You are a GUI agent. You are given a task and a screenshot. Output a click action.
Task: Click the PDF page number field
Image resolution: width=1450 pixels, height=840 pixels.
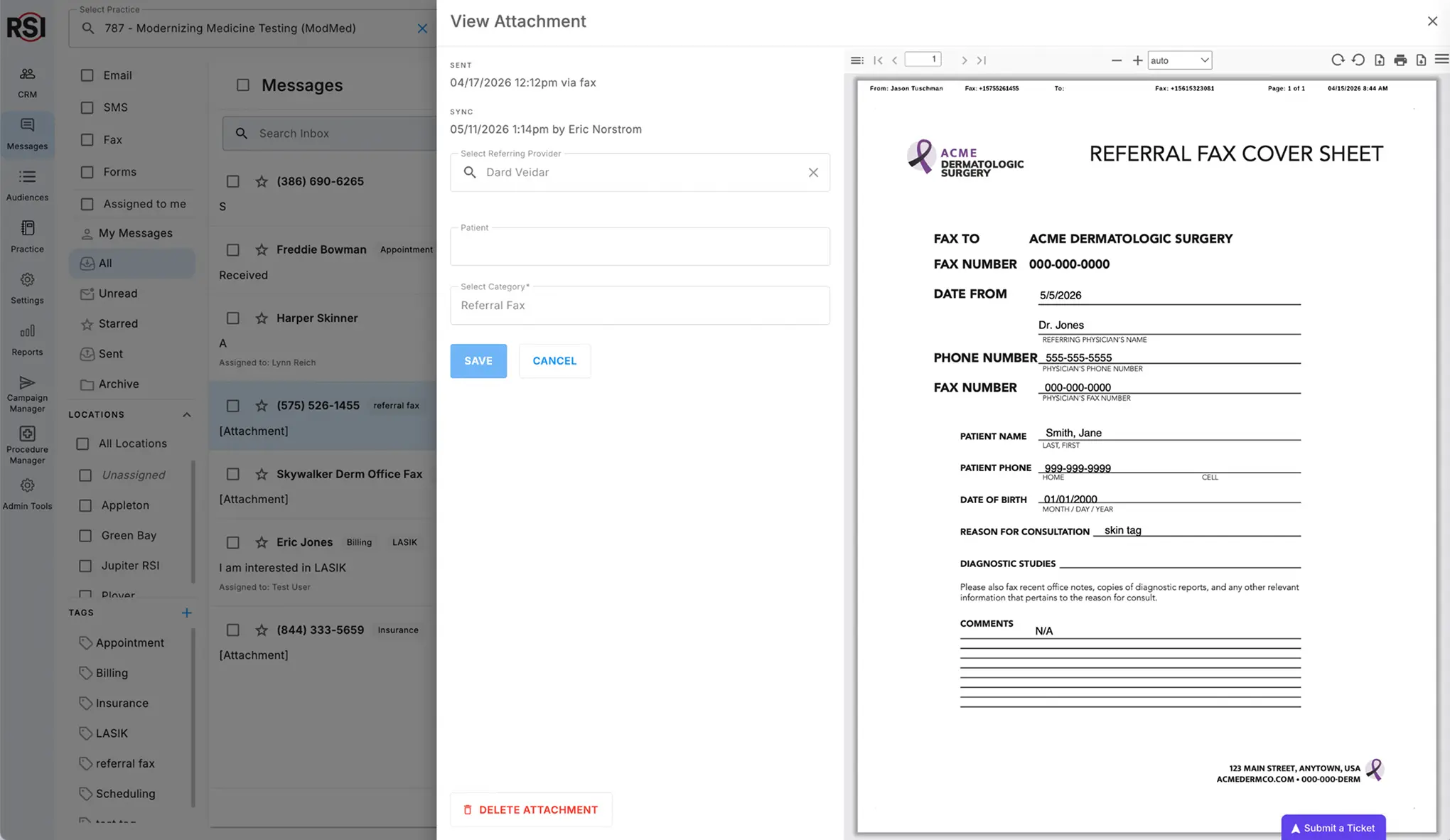[923, 60]
